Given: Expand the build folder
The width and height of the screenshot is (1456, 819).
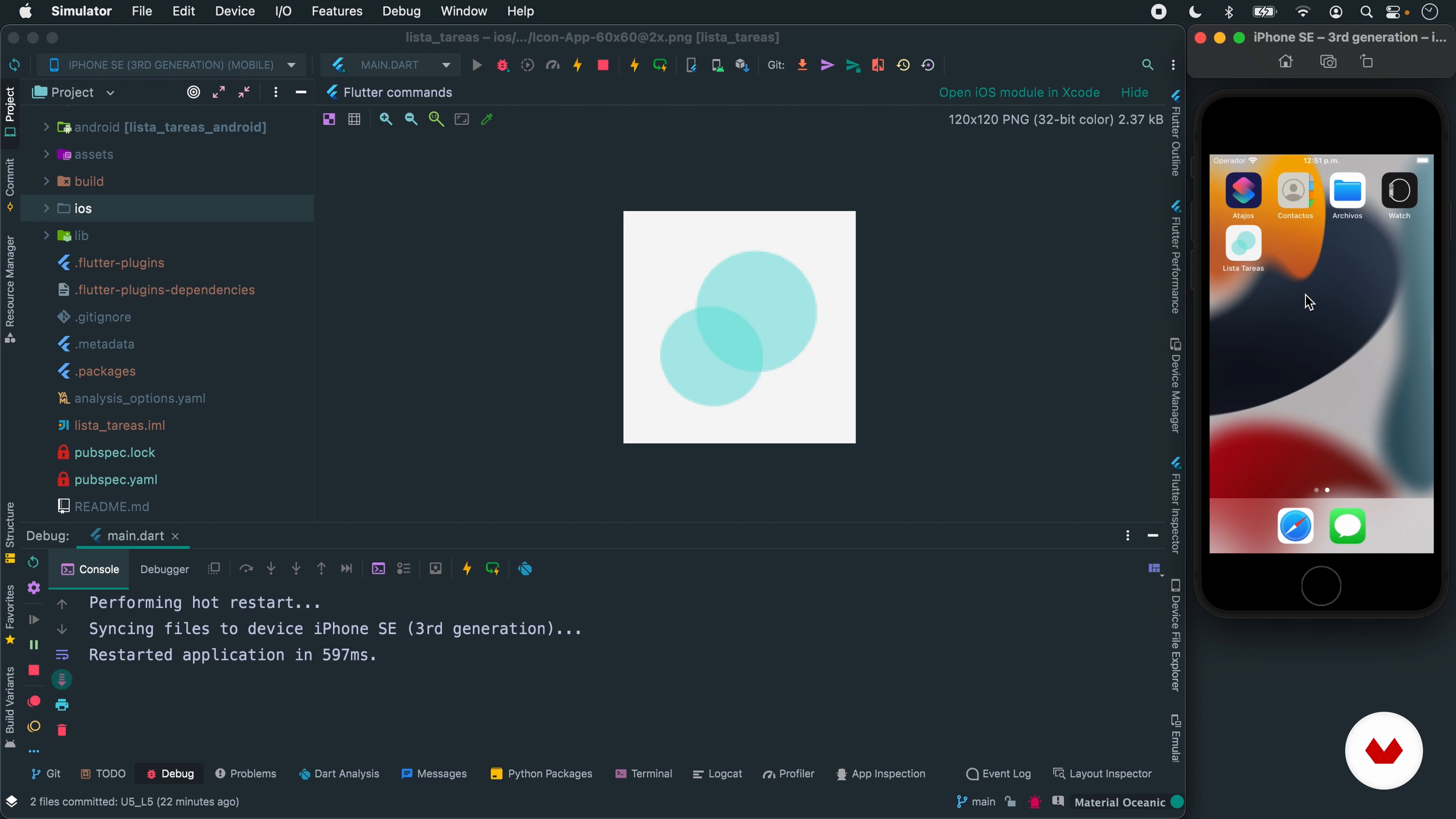Looking at the screenshot, I should point(46,181).
